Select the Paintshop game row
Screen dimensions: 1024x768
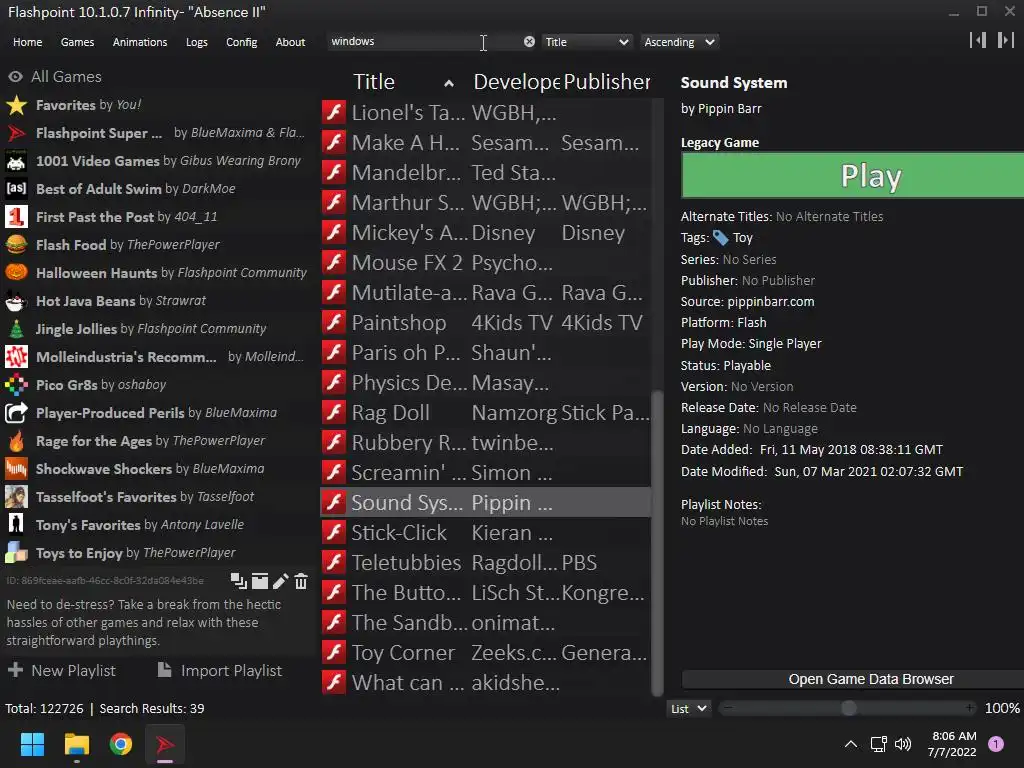pos(485,323)
